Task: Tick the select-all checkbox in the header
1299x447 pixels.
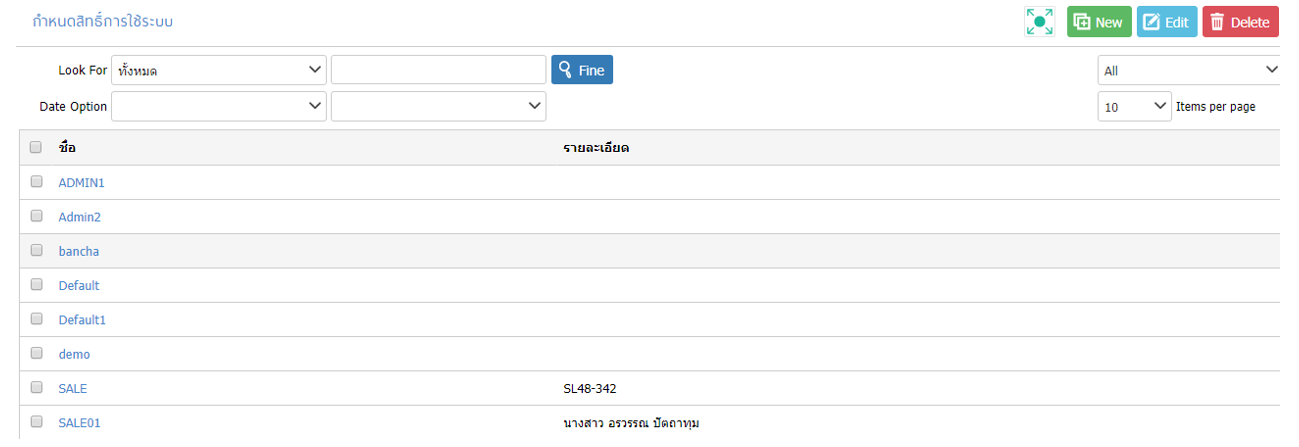Action: (x=36, y=148)
